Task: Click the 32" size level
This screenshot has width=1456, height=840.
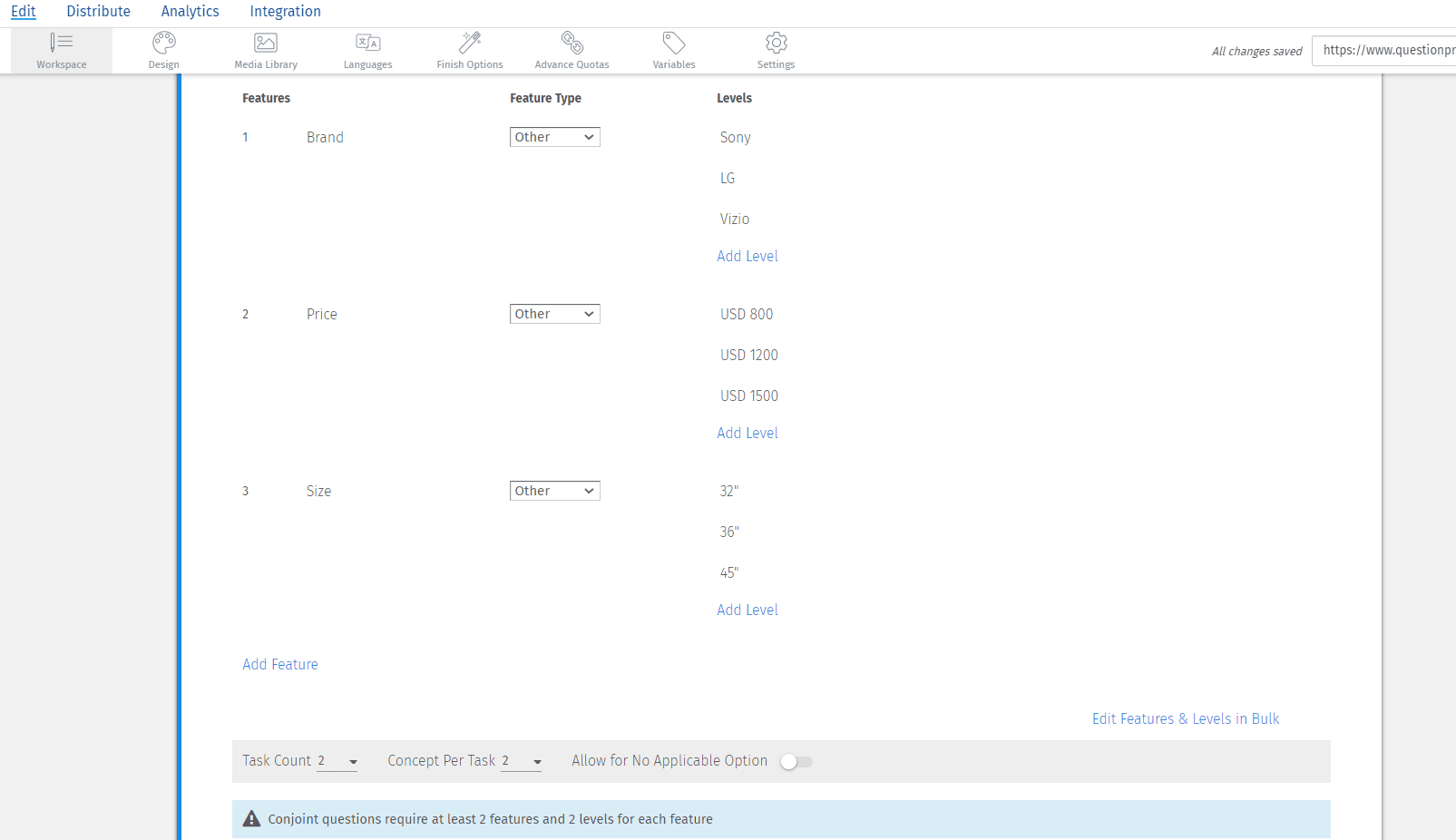Action: coord(729,491)
